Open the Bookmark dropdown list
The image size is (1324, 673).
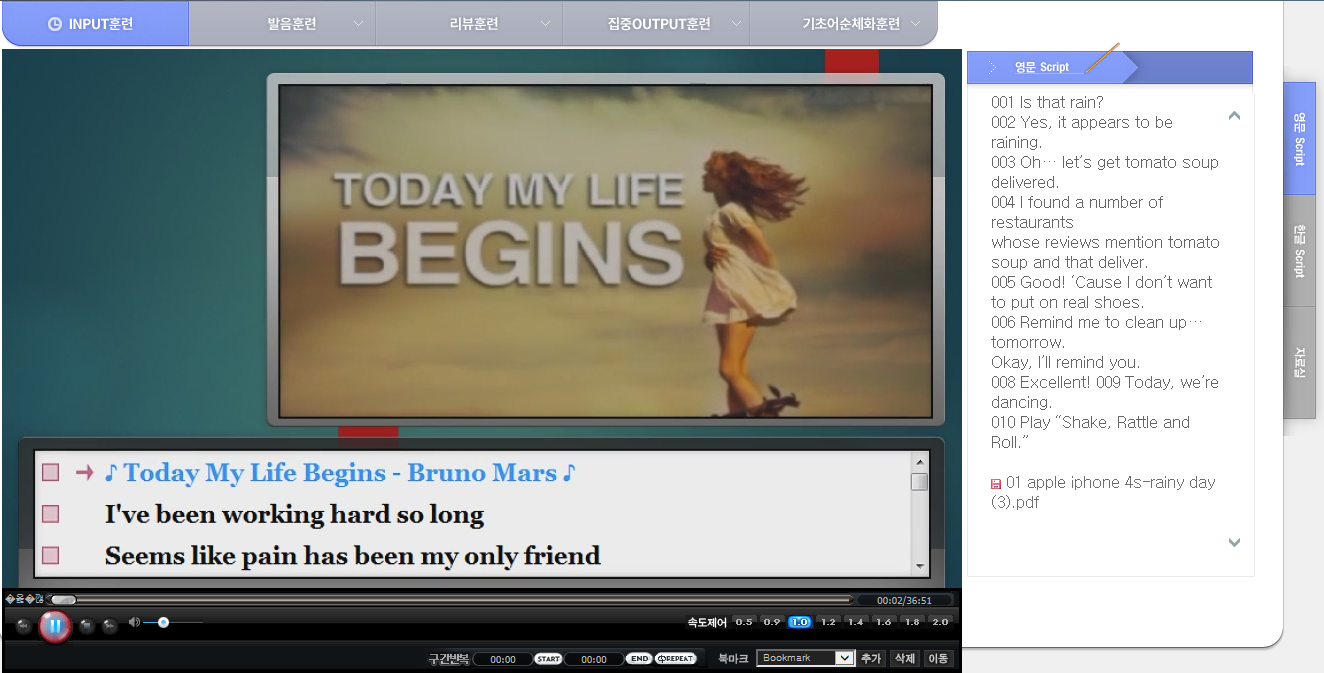[844, 658]
